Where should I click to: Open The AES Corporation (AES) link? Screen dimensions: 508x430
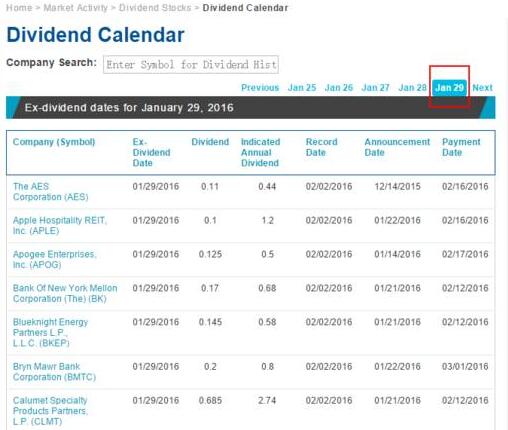(x=51, y=192)
